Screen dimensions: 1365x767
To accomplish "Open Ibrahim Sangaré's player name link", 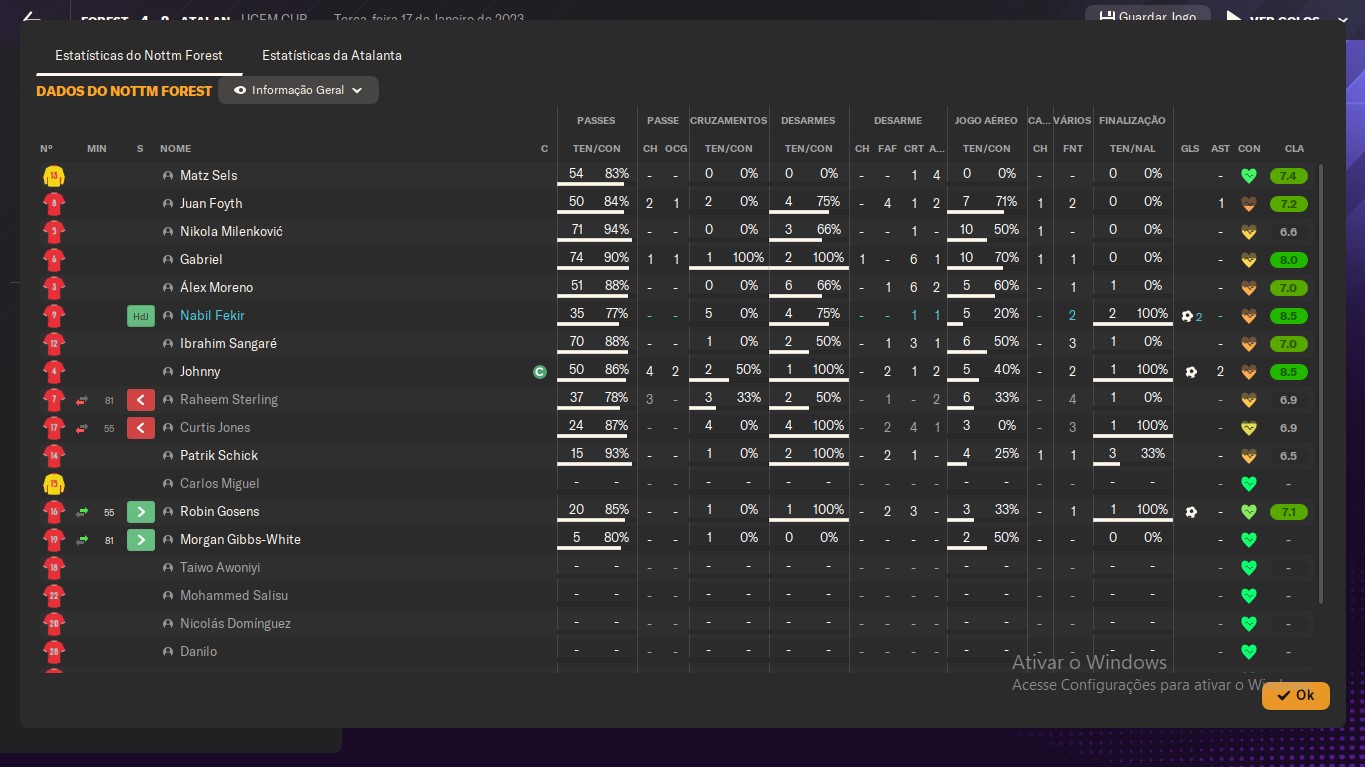I will [228, 344].
